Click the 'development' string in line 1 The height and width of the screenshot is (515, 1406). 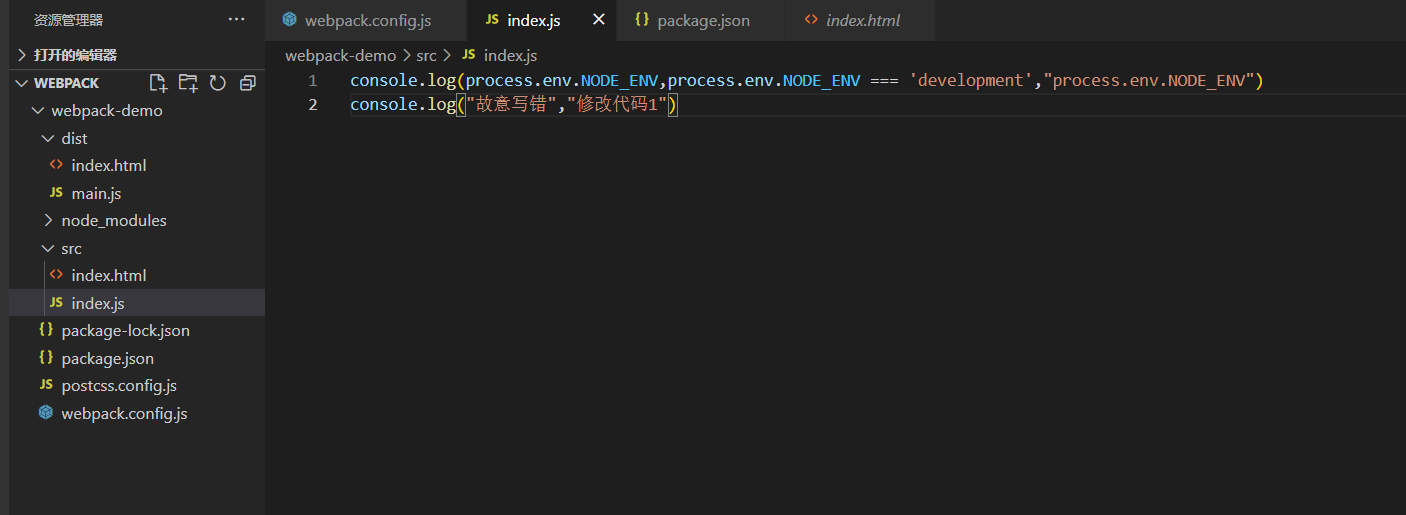point(971,81)
